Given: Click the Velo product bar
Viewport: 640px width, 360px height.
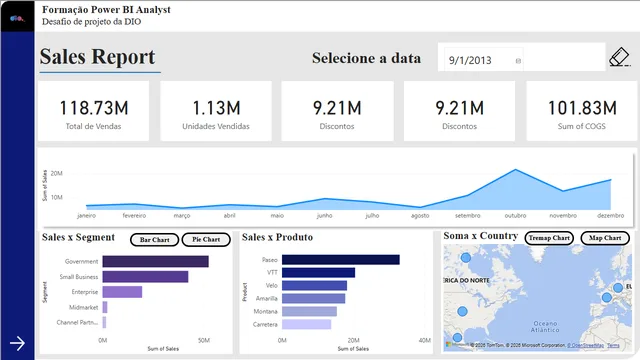Looking at the screenshot, I should [314, 285].
